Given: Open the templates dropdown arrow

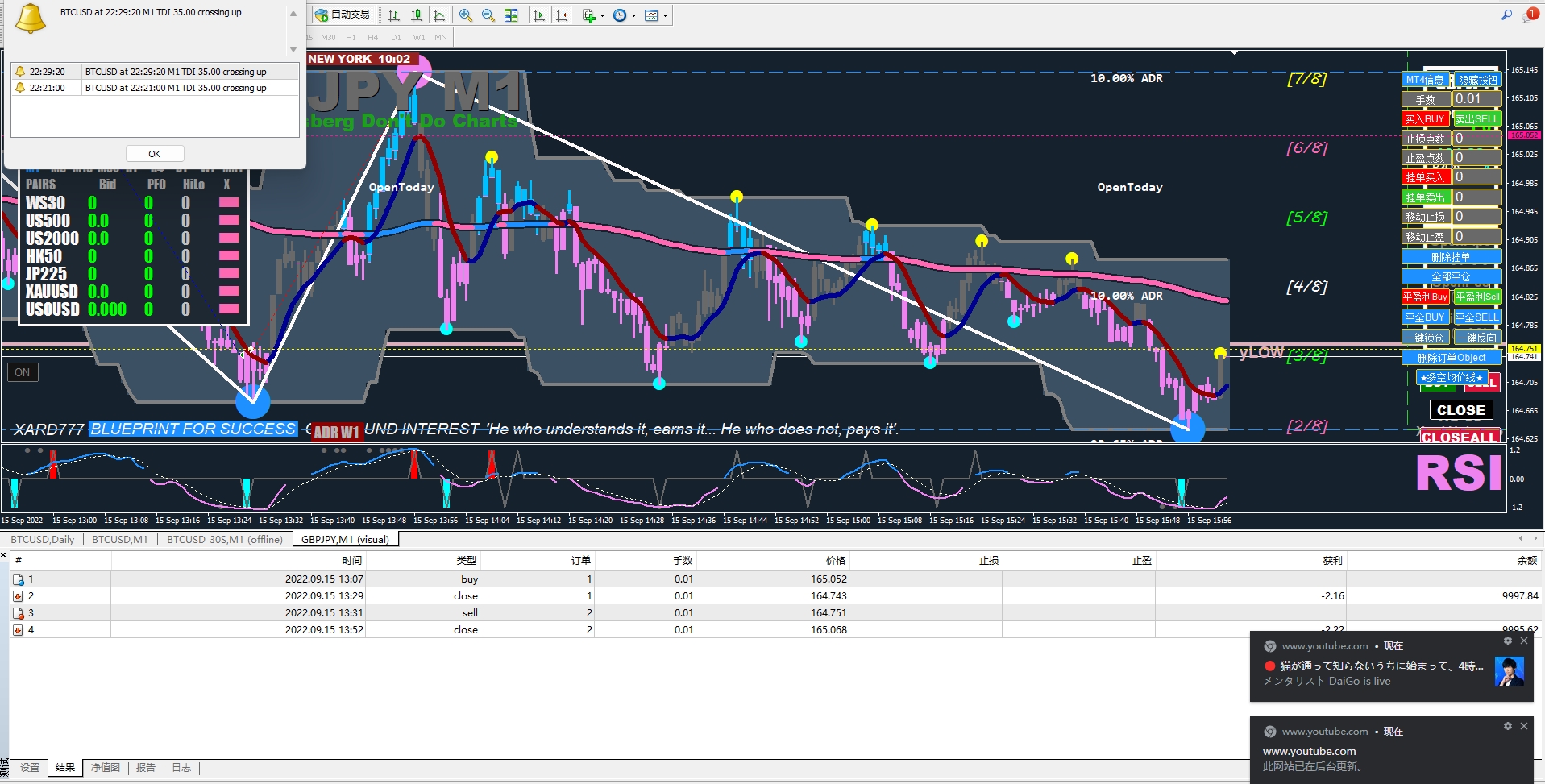Looking at the screenshot, I should [665, 16].
